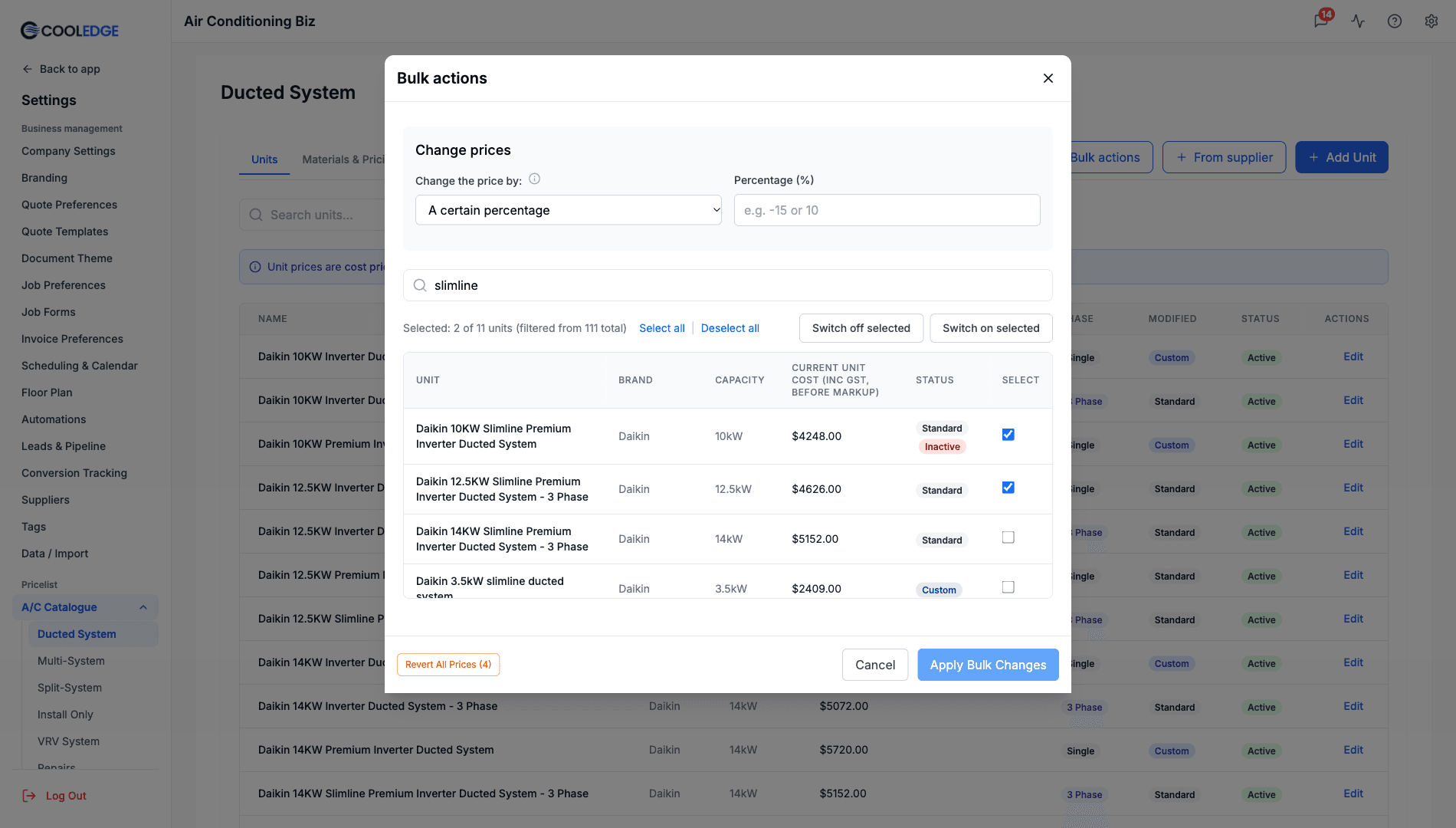Click the help question mark icon
Image resolution: width=1456 pixels, height=828 pixels.
click(1395, 21)
